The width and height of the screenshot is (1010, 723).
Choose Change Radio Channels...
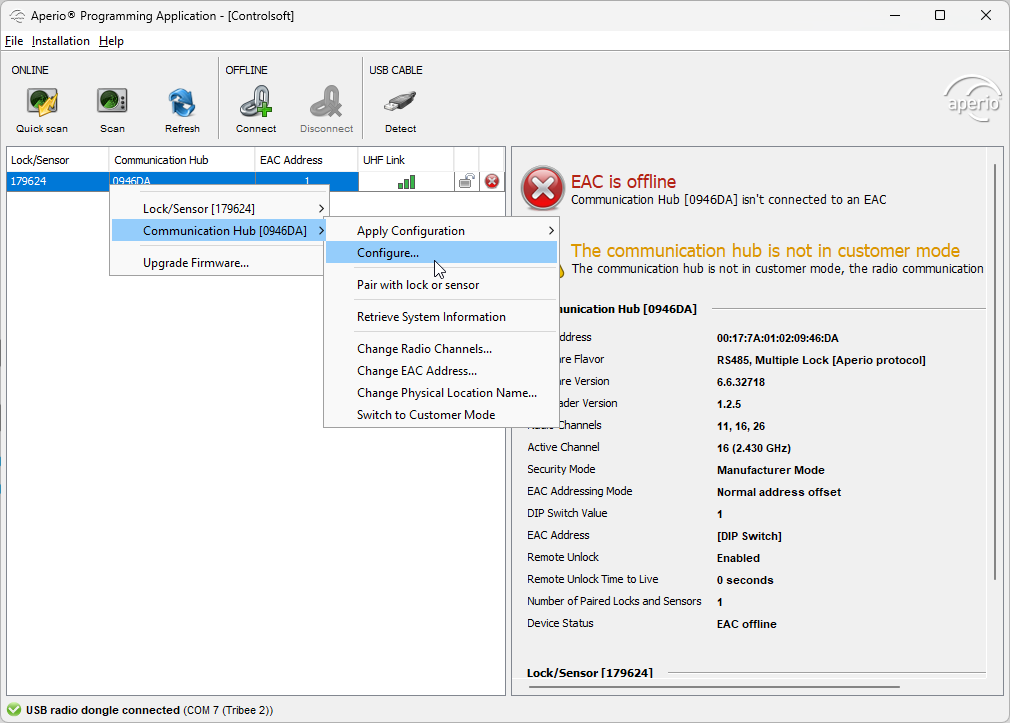[441, 349]
